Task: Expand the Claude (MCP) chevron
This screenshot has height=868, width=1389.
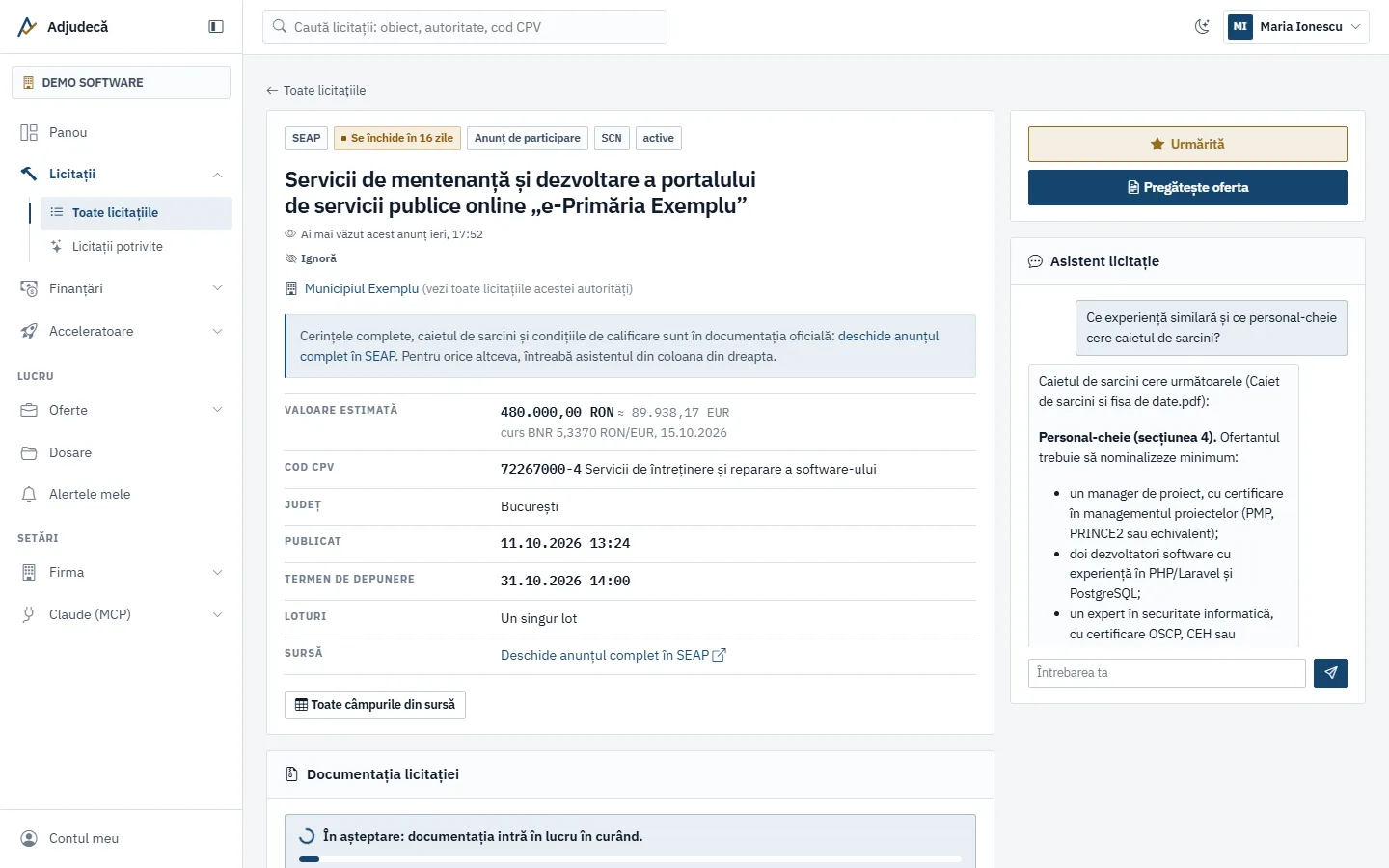Action: coord(217,614)
